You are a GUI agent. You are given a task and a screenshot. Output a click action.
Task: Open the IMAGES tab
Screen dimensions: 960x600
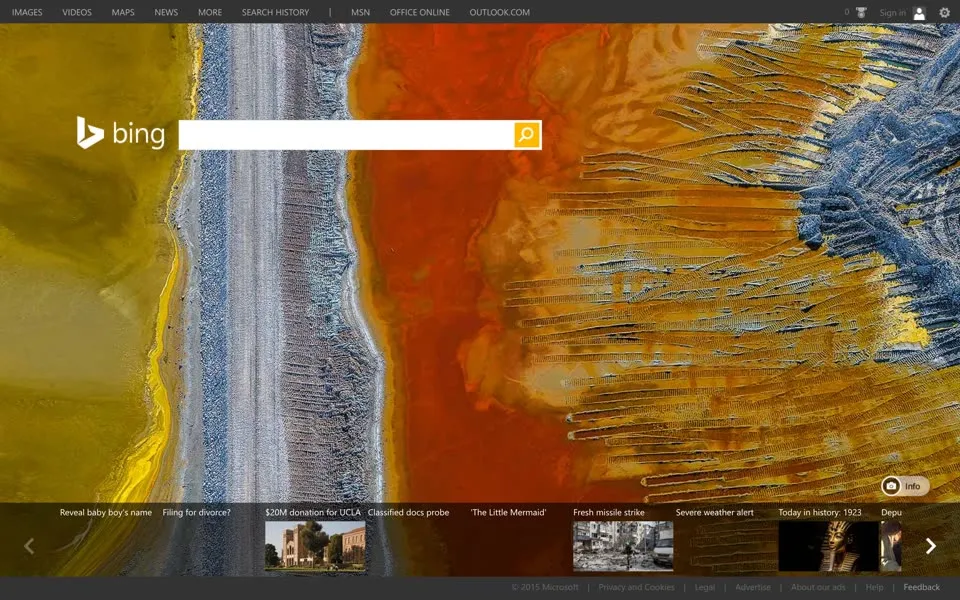point(27,12)
